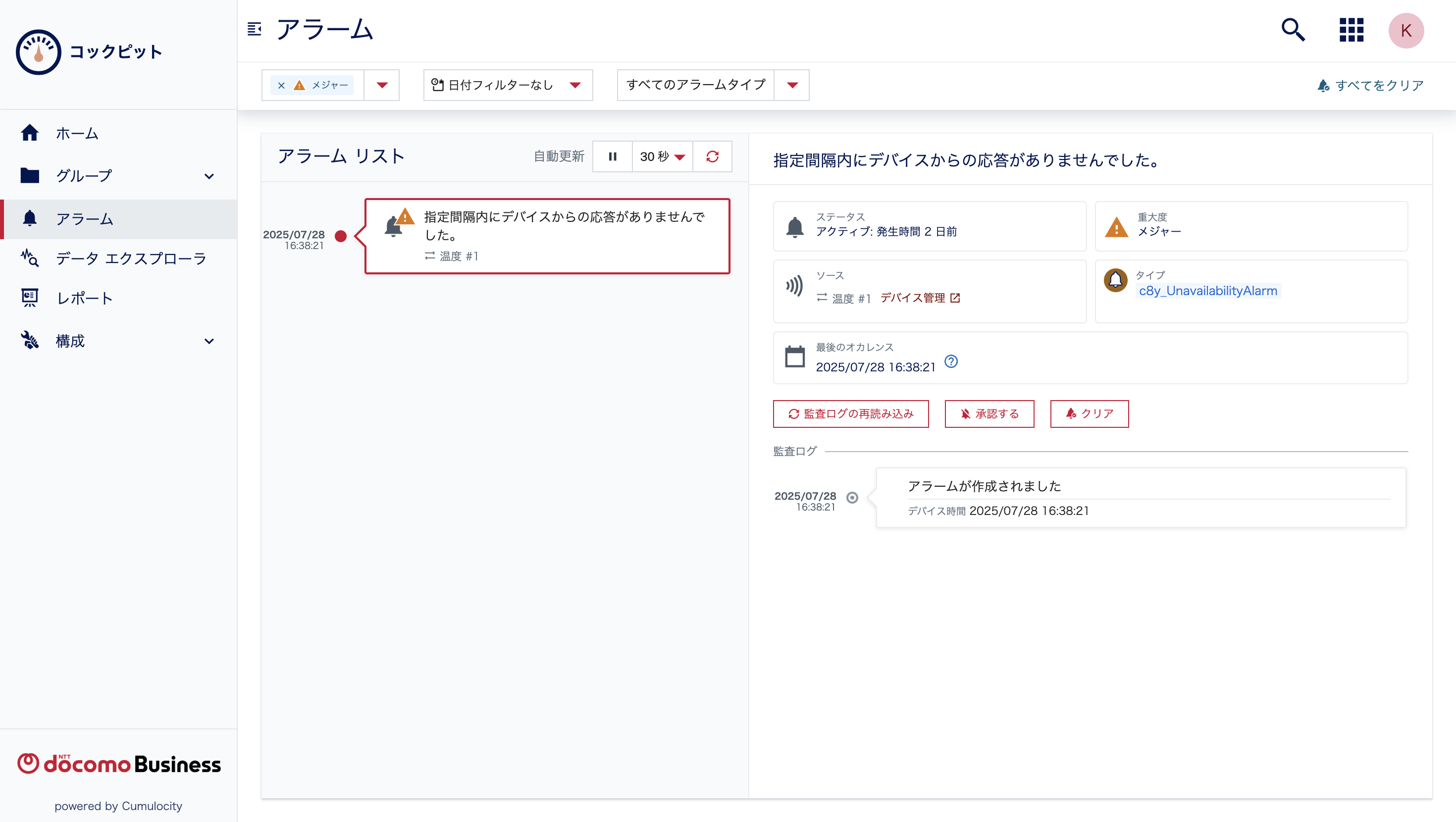Click the 最後のオカレンス date 2025/07/28 16:38:21
The height and width of the screenshot is (822, 1456).
[x=876, y=367]
